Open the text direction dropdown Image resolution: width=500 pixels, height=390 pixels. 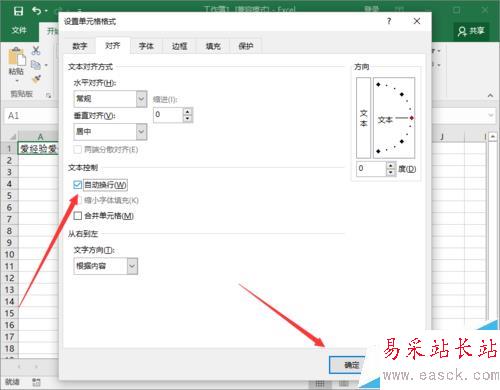132,266
